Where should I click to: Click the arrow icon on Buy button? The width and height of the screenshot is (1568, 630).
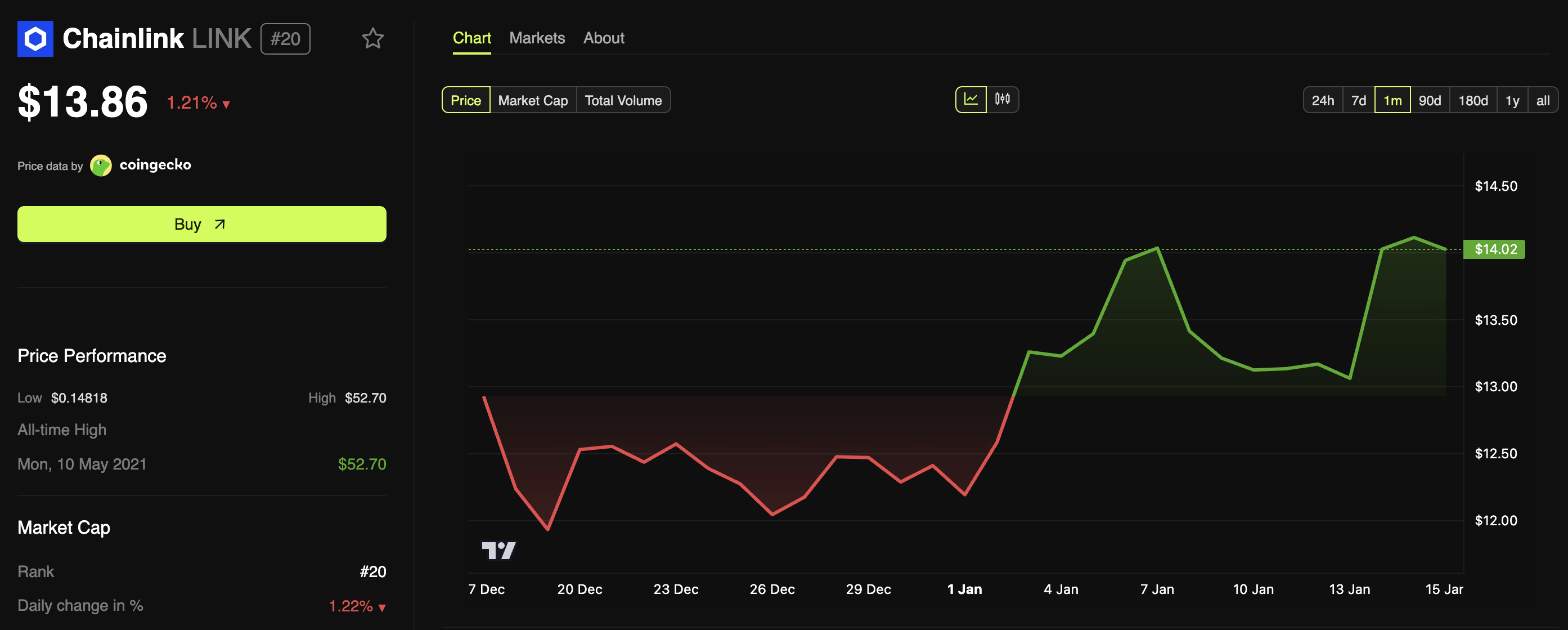pos(220,224)
